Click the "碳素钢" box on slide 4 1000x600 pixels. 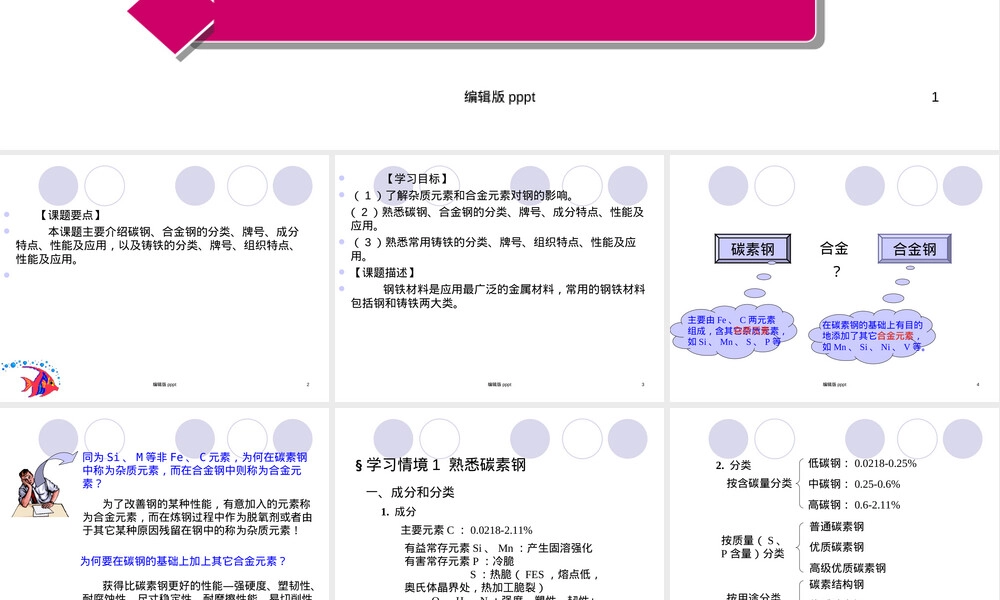753,249
